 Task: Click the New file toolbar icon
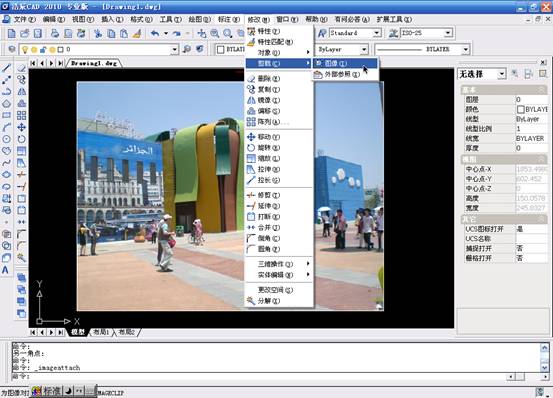pos(11,33)
